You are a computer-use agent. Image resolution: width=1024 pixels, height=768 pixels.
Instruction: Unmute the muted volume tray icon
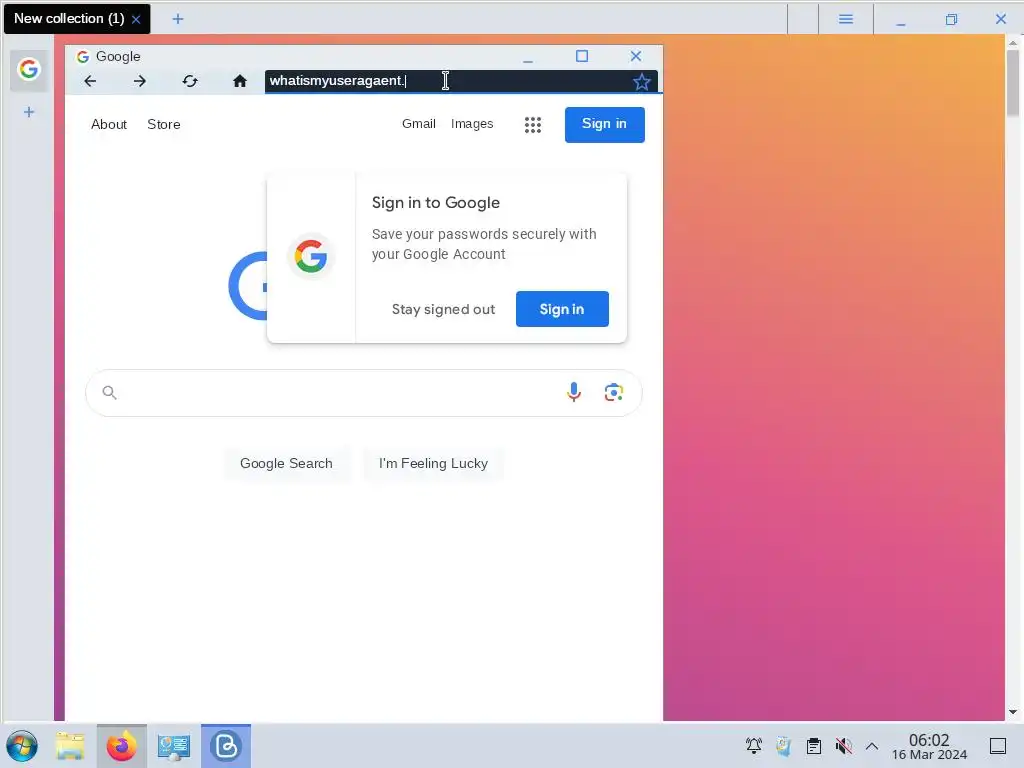(x=844, y=746)
